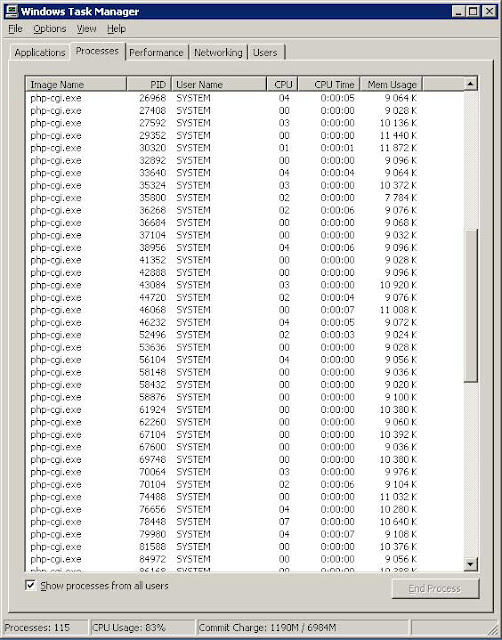Select process row with PID 58432
Screen dimensions: 502x640
click(x=245, y=384)
